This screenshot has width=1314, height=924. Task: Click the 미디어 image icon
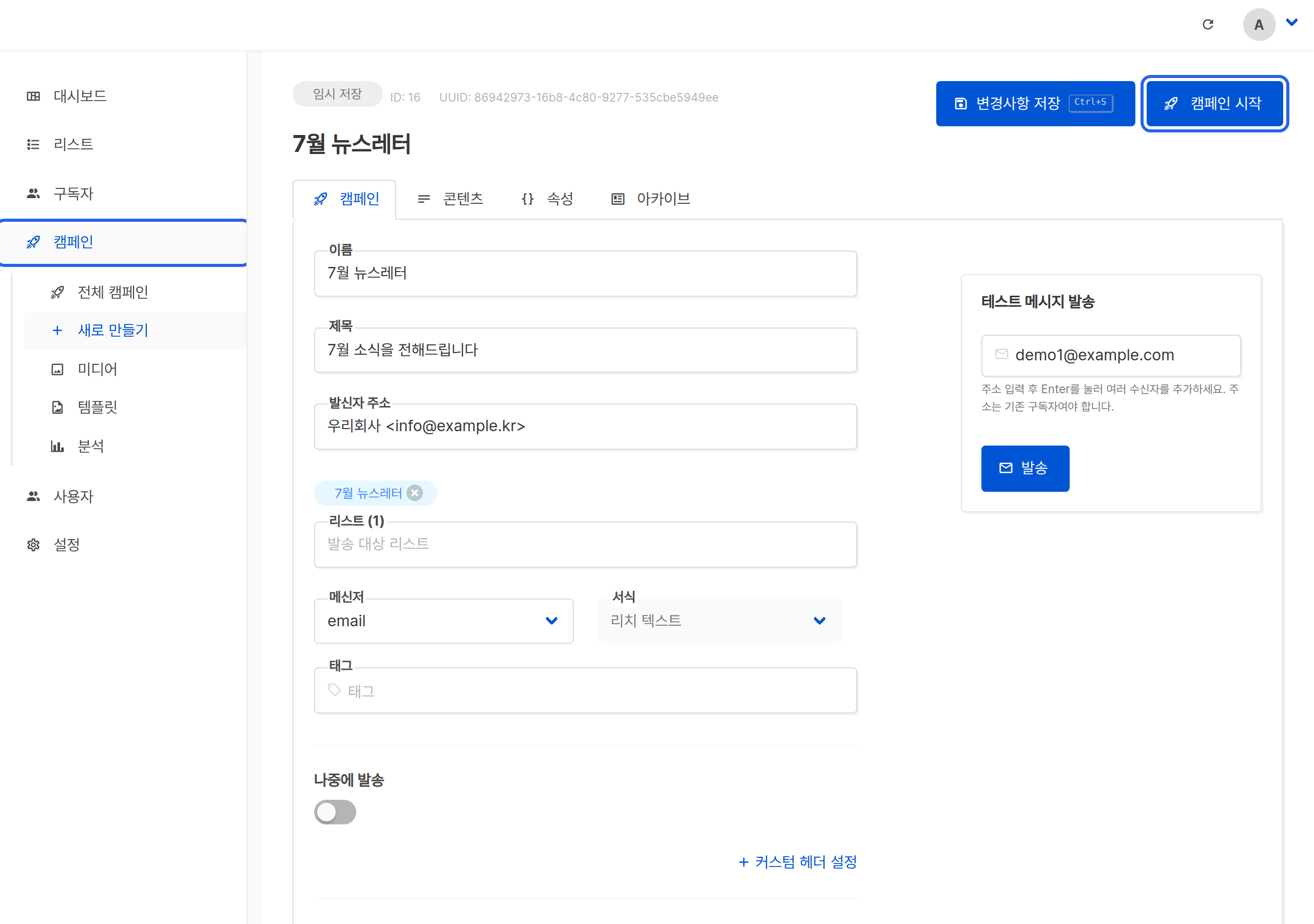coord(57,369)
